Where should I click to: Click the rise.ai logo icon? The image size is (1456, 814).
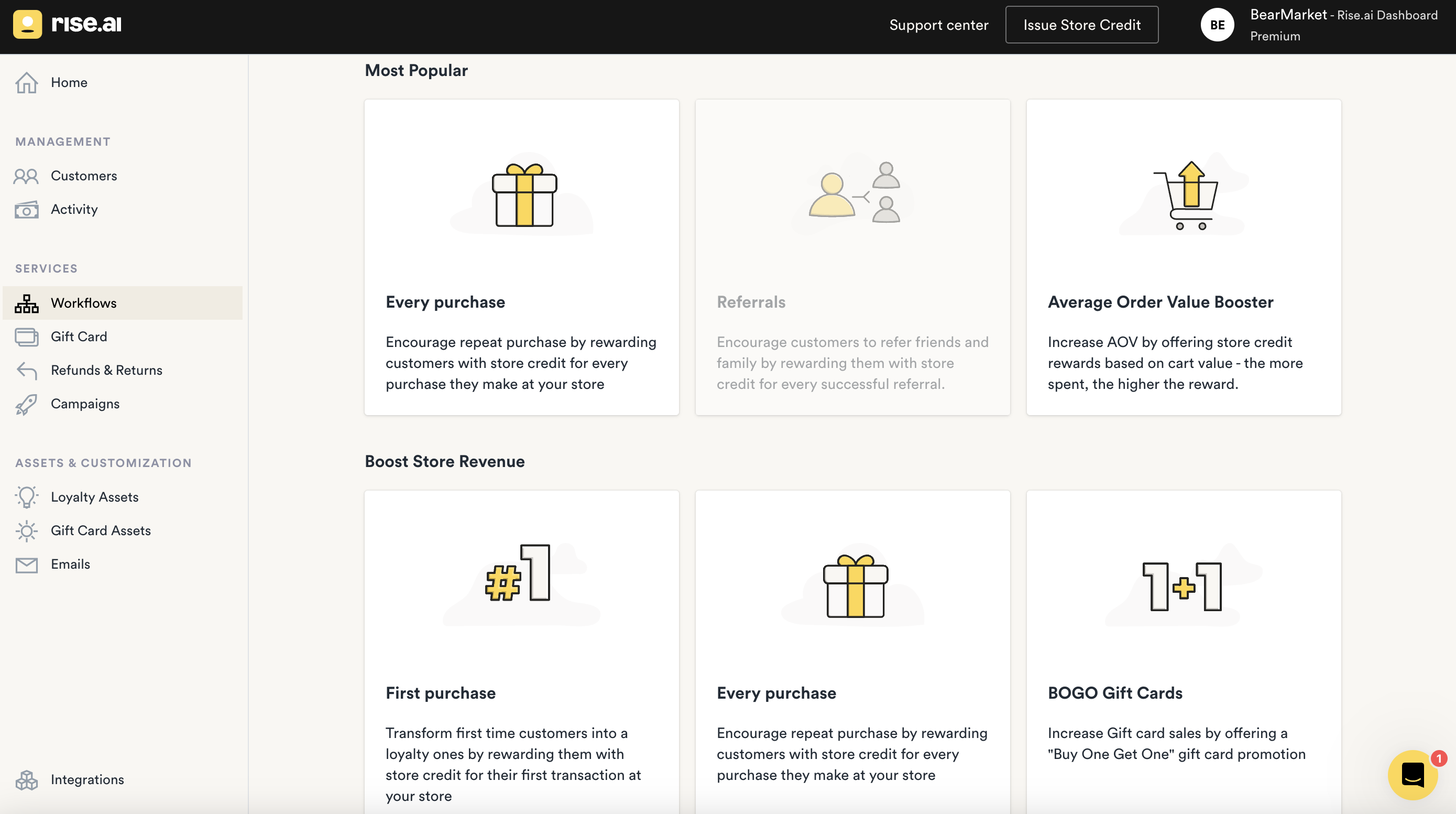point(27,24)
